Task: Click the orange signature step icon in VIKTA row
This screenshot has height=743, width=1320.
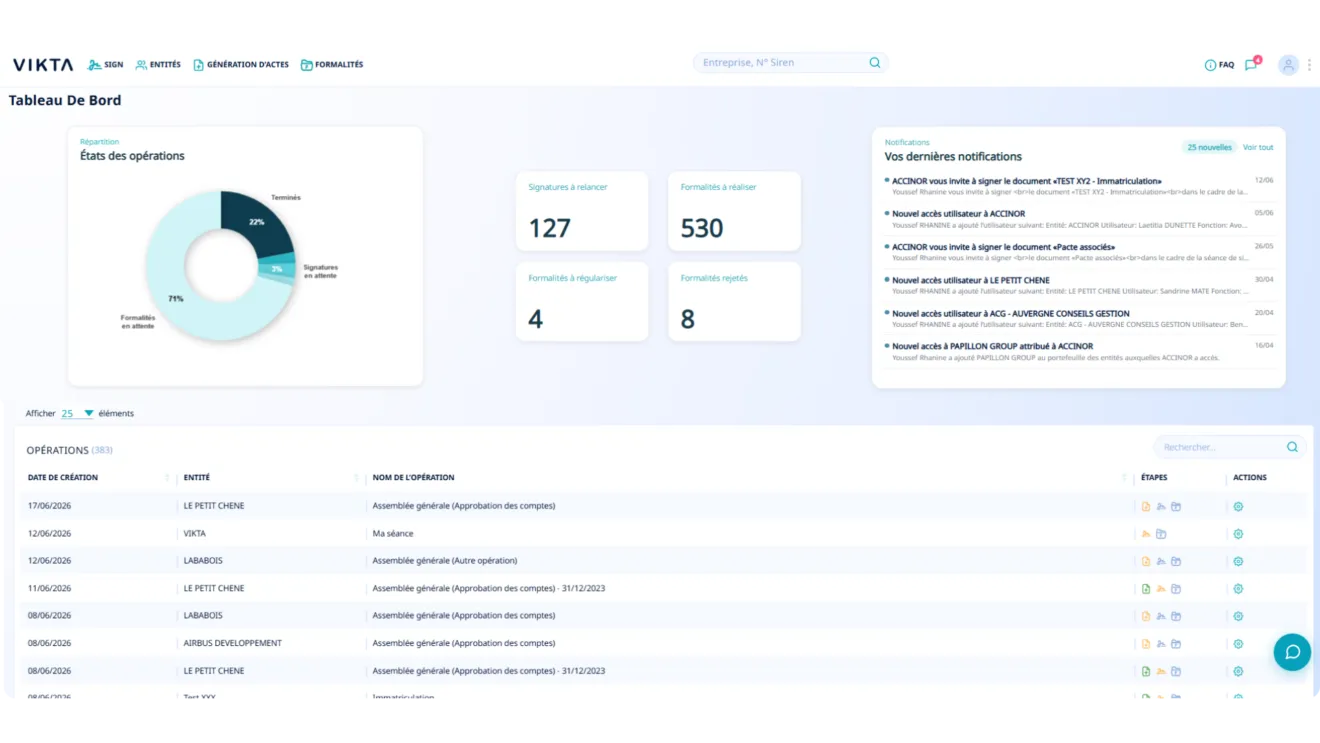Action: (1146, 534)
